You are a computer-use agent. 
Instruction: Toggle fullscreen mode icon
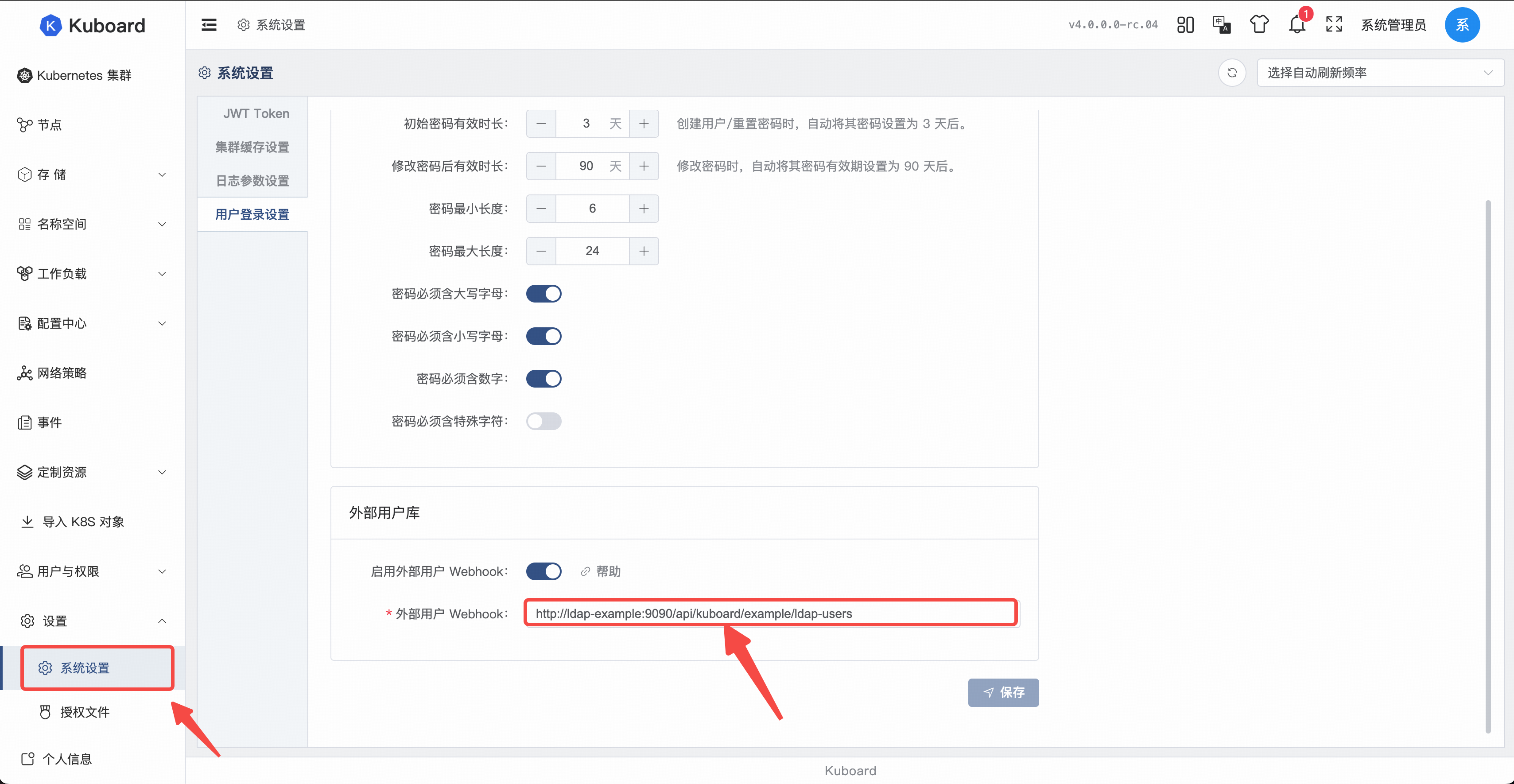(x=1334, y=25)
